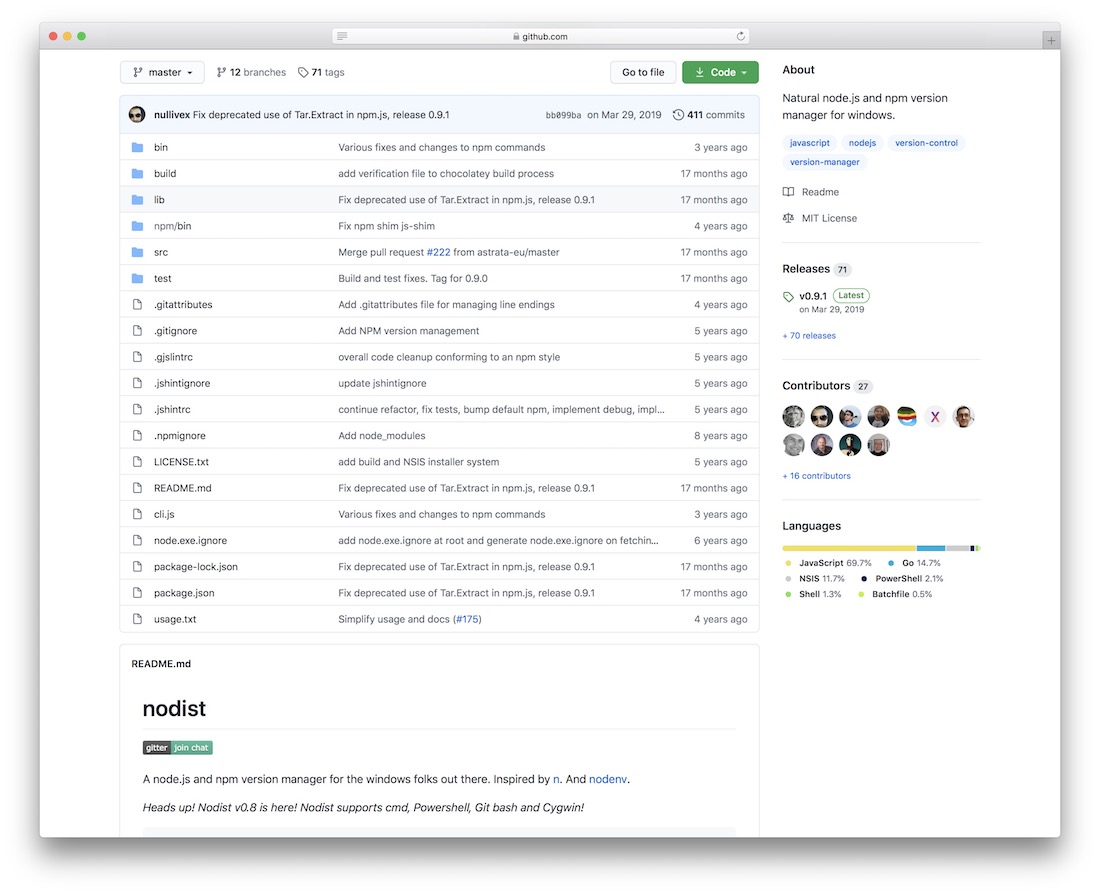Open the MIT License scale icon
The height and width of the screenshot is (894, 1100).
point(789,218)
